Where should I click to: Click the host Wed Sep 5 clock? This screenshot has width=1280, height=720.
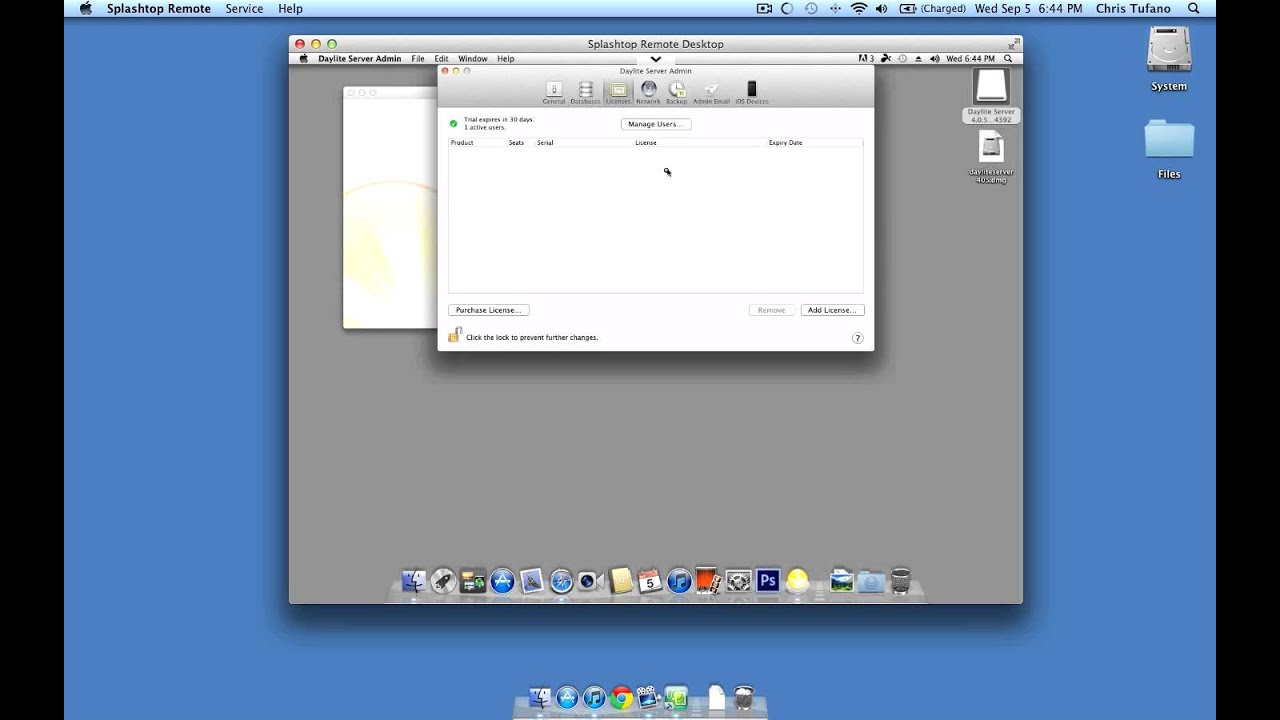[1028, 8]
